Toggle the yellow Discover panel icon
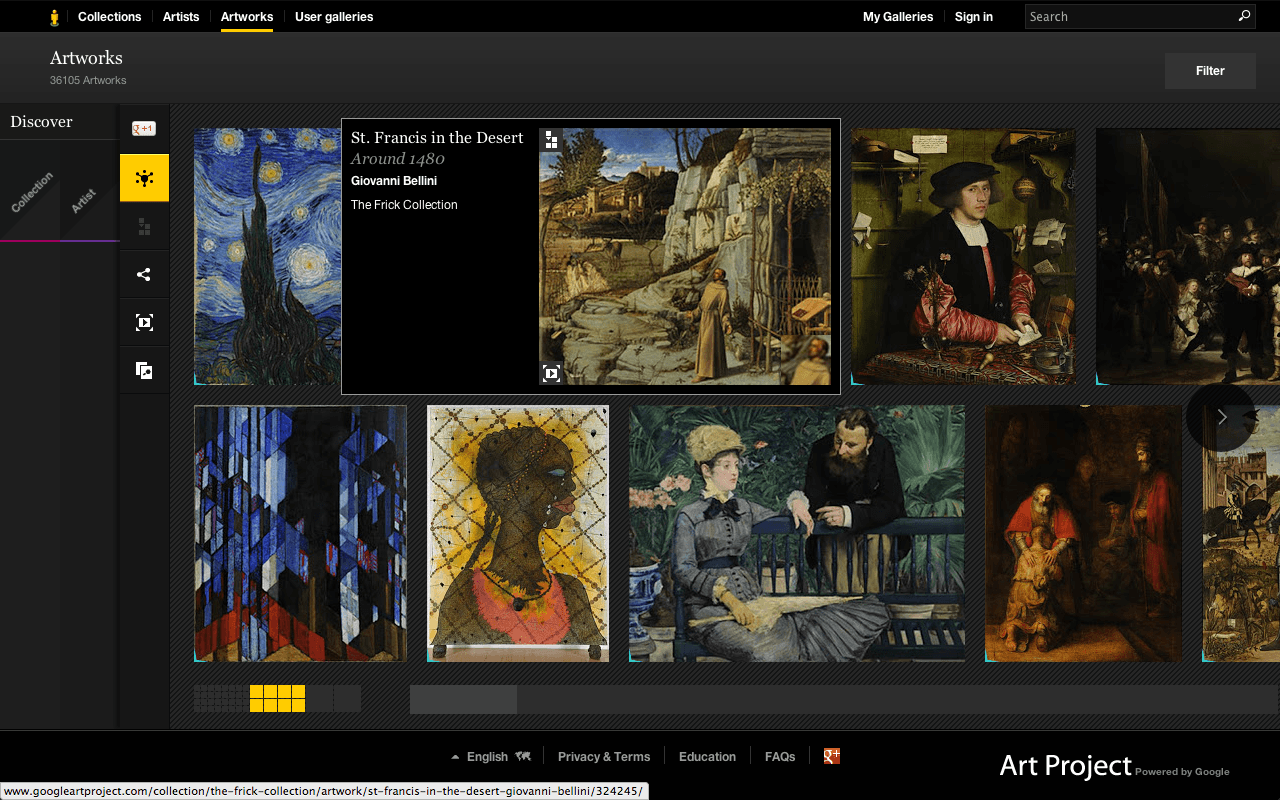The image size is (1280, 800). (144, 178)
